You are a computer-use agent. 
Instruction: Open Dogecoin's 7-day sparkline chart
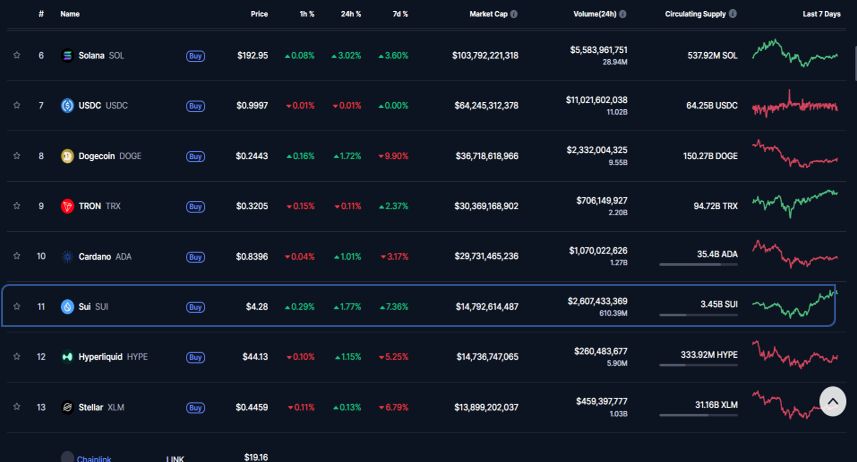[x=795, y=154]
